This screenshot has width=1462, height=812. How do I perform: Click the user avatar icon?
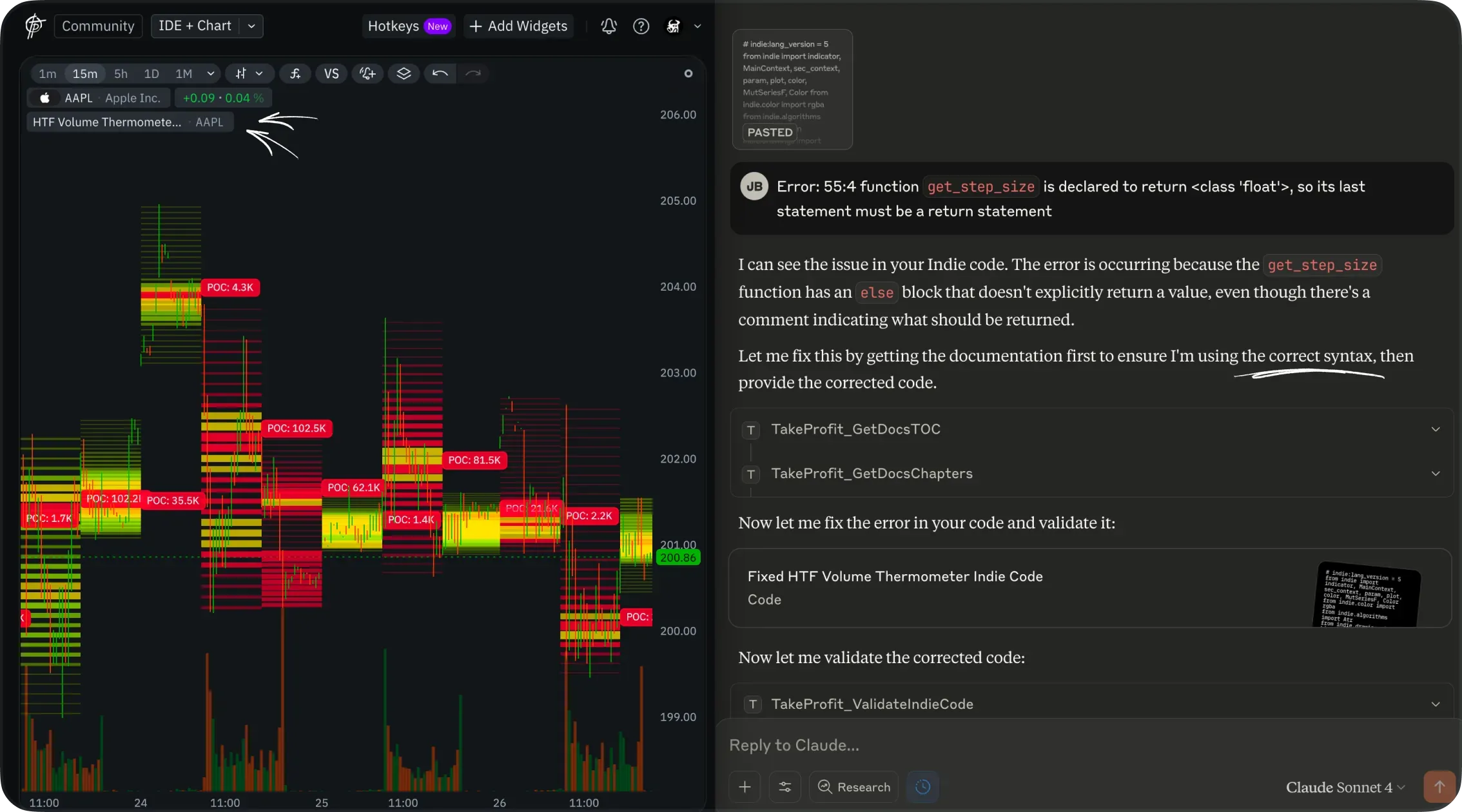673,26
